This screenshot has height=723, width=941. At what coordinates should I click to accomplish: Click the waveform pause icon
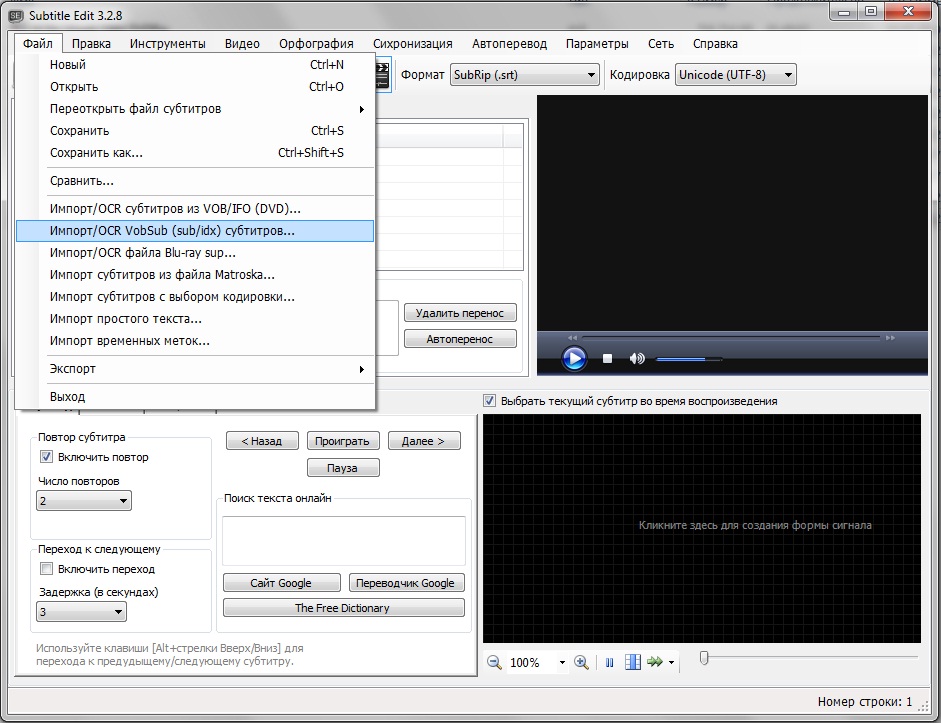608,662
